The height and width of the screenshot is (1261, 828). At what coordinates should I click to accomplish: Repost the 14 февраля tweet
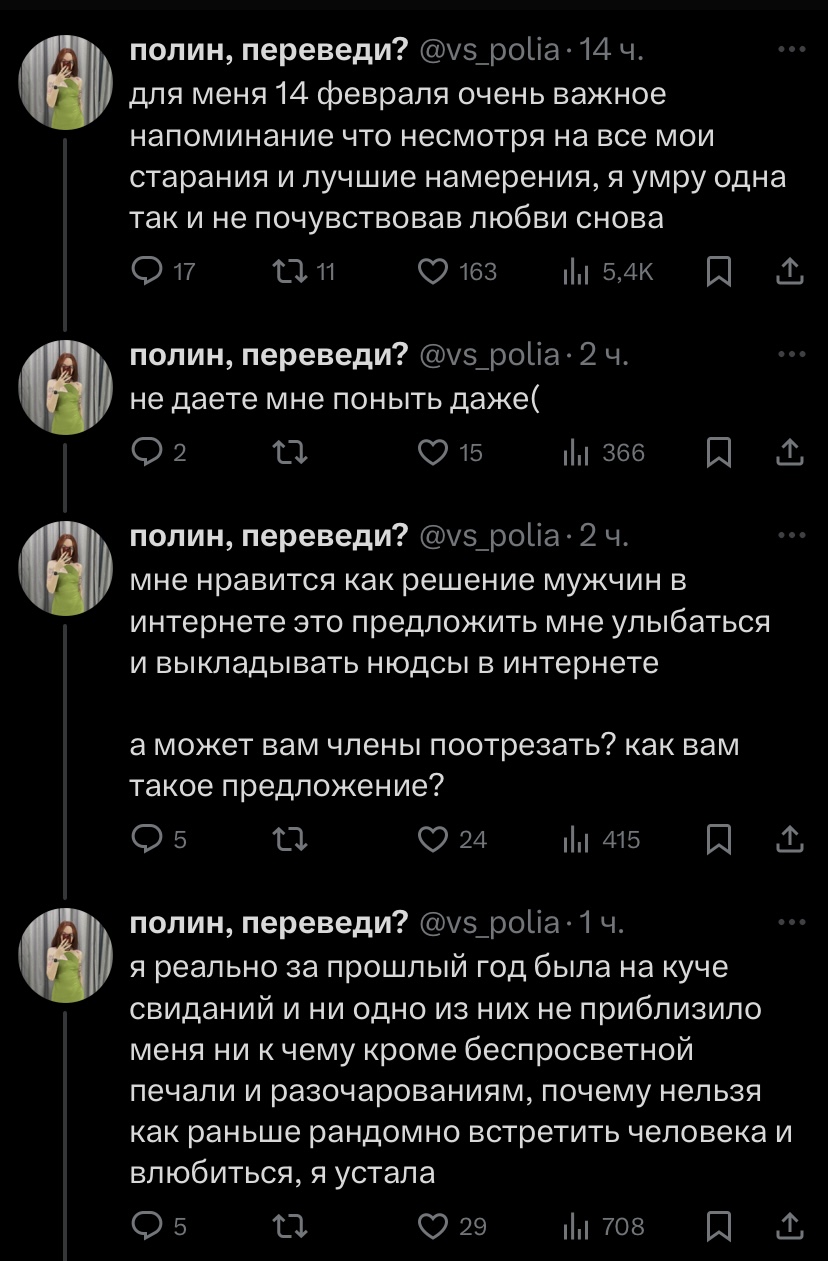tap(287, 271)
